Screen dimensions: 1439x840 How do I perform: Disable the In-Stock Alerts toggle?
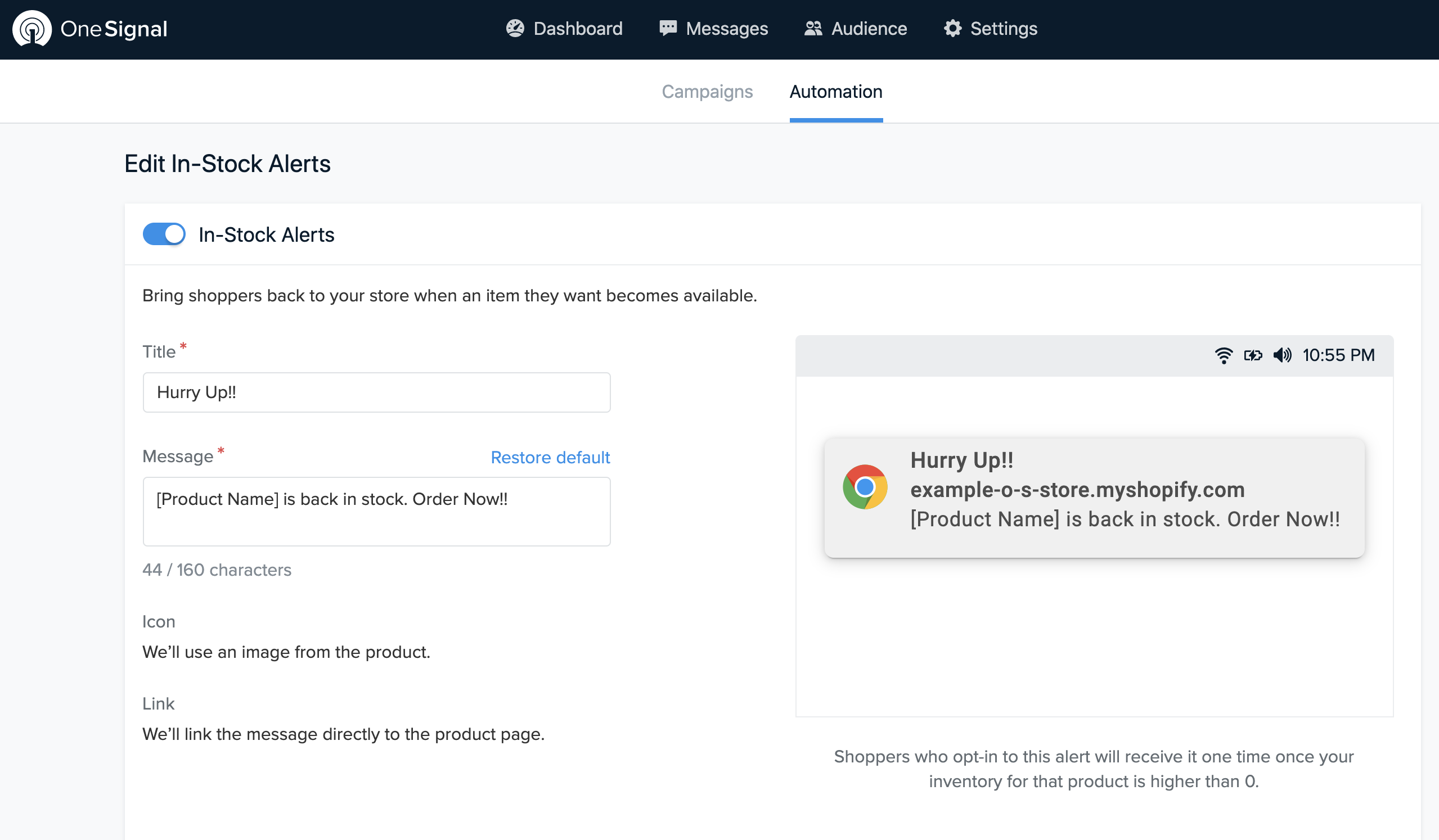(x=164, y=234)
